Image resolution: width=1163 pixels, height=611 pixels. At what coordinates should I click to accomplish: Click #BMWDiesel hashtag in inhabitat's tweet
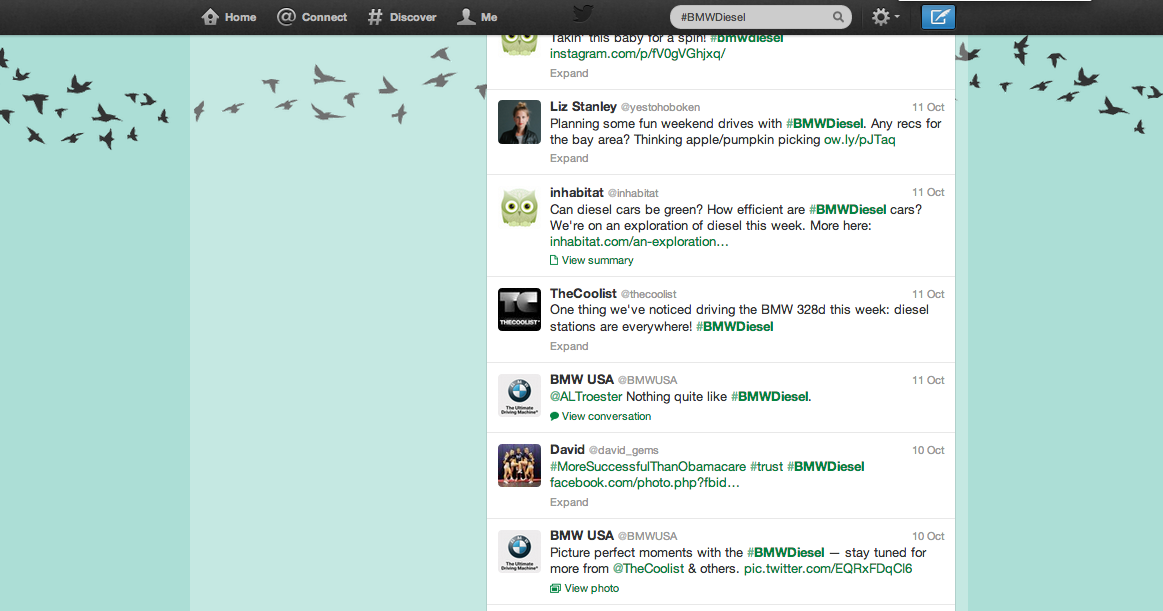(x=848, y=210)
